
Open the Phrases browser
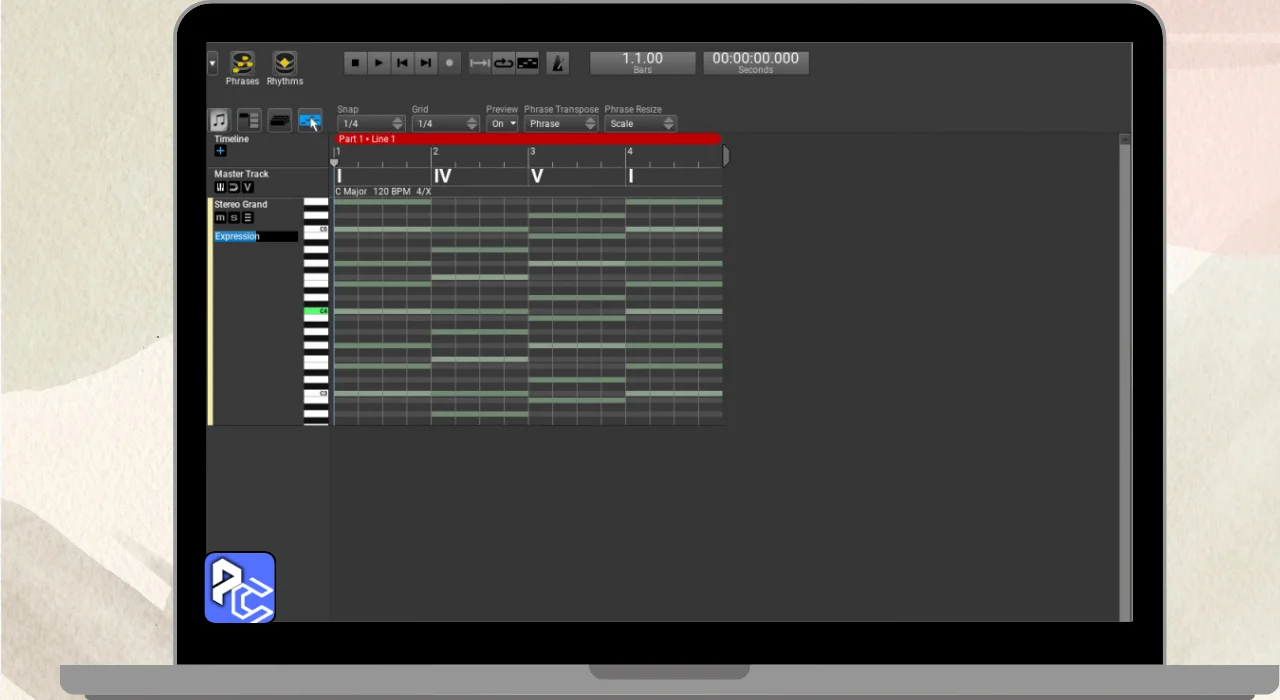coord(242,69)
